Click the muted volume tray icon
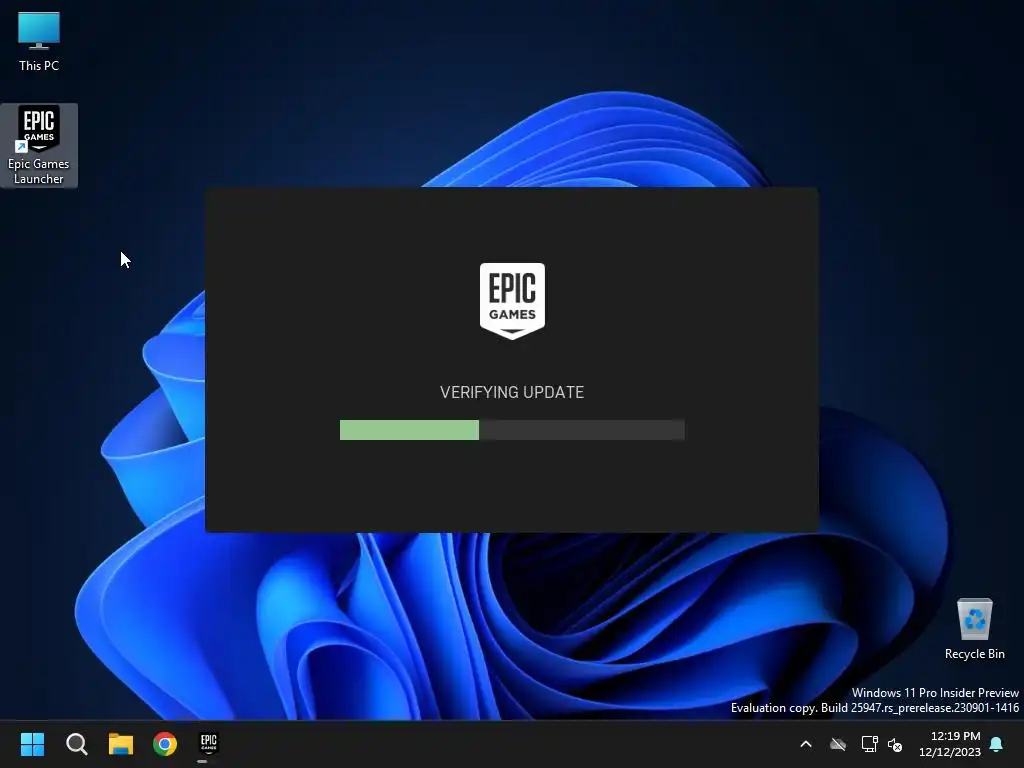Viewport: 1024px width, 768px height. [x=895, y=744]
